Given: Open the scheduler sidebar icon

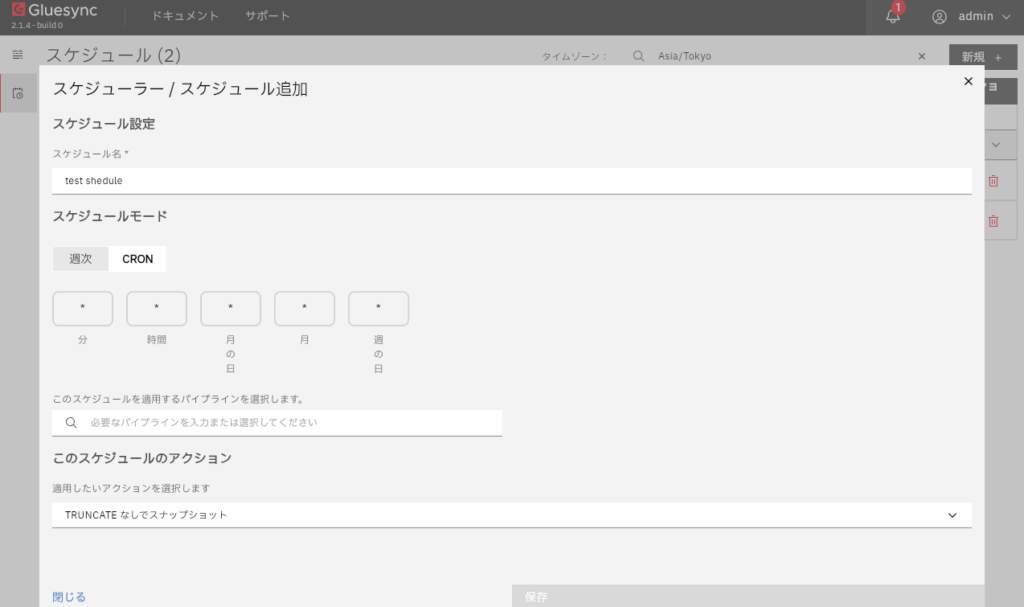Looking at the screenshot, I should [17, 94].
